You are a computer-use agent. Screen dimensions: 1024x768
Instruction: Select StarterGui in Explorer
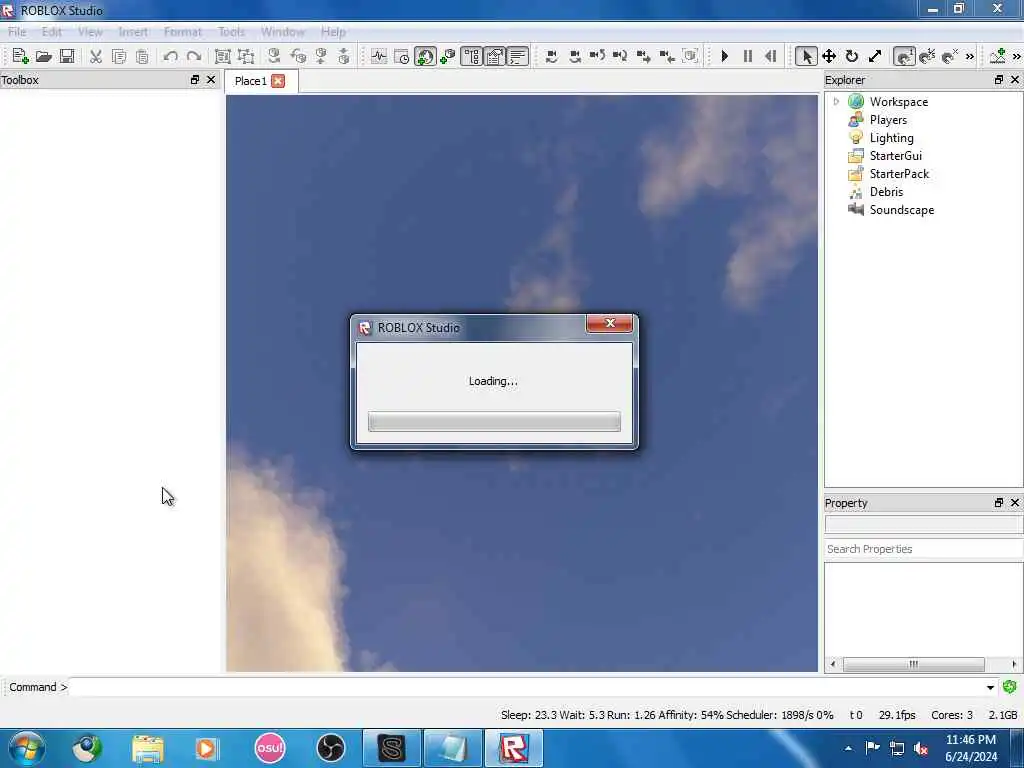click(895, 156)
